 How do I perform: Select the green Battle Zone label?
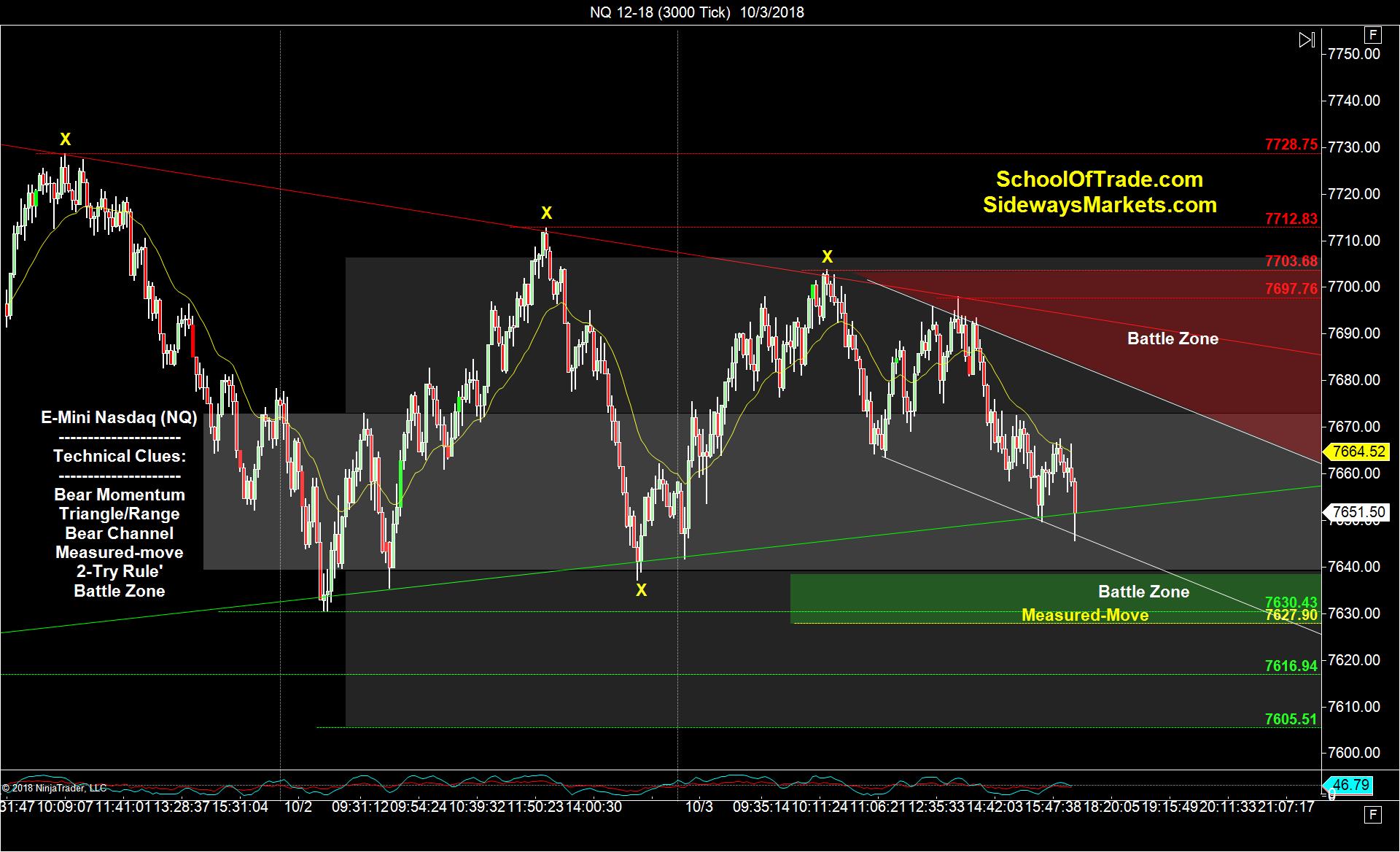pos(1143,592)
